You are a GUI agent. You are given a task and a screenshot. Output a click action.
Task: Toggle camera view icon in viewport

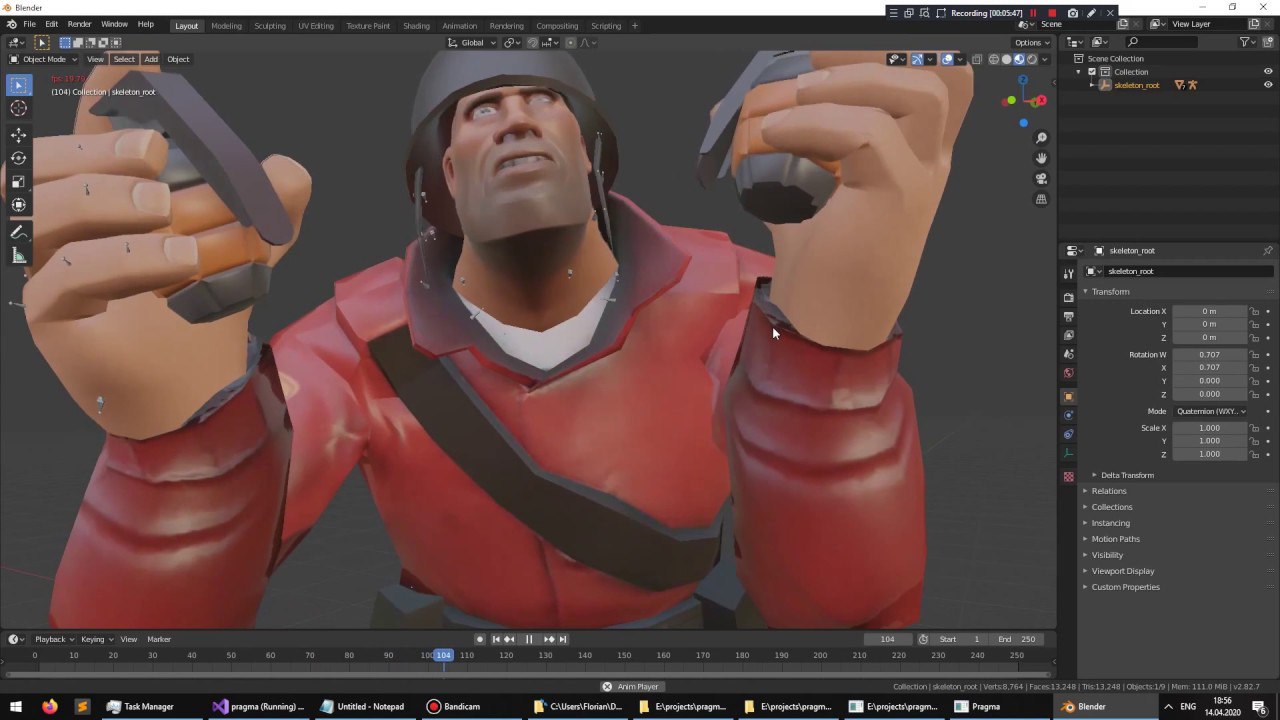tap(1041, 179)
